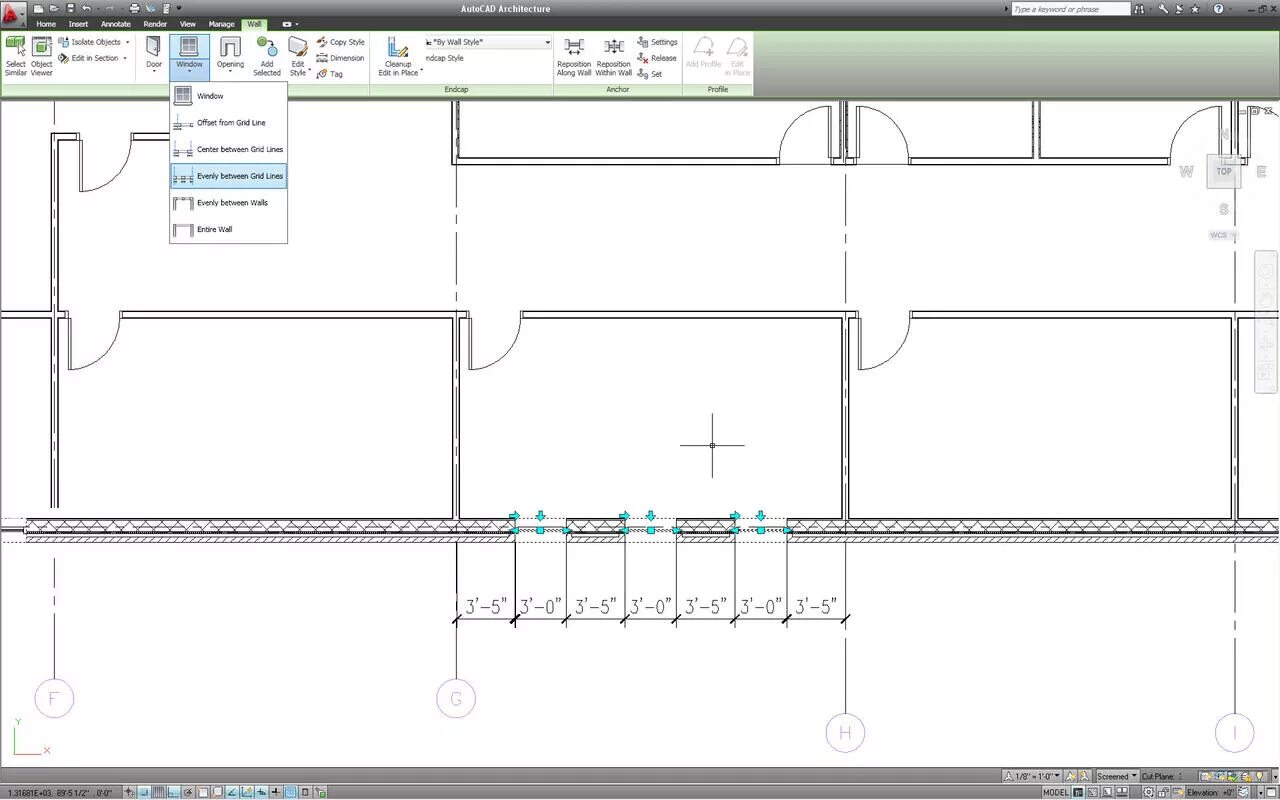Toggle Infer Constraints in status bar

(129, 792)
